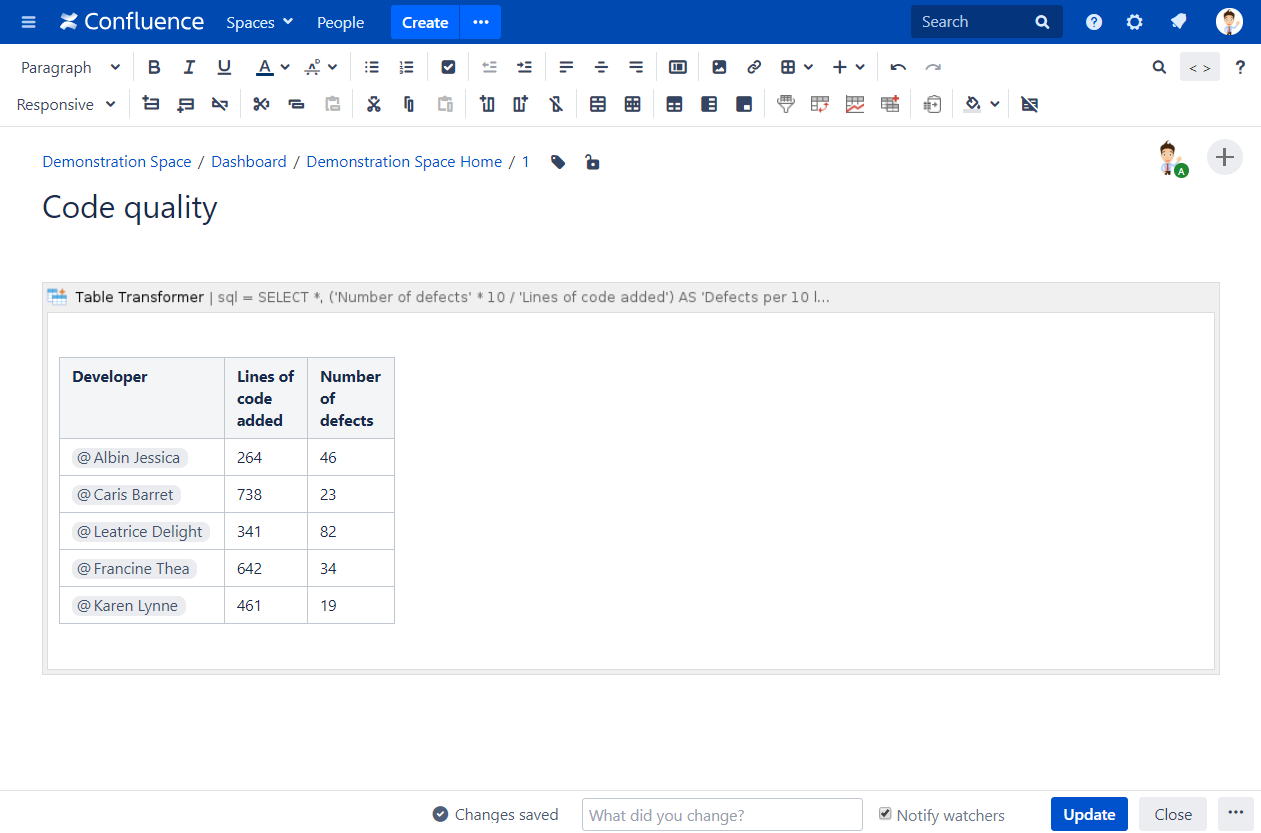The height and width of the screenshot is (833, 1261).
Task: Undo the last change
Action: coord(897,66)
